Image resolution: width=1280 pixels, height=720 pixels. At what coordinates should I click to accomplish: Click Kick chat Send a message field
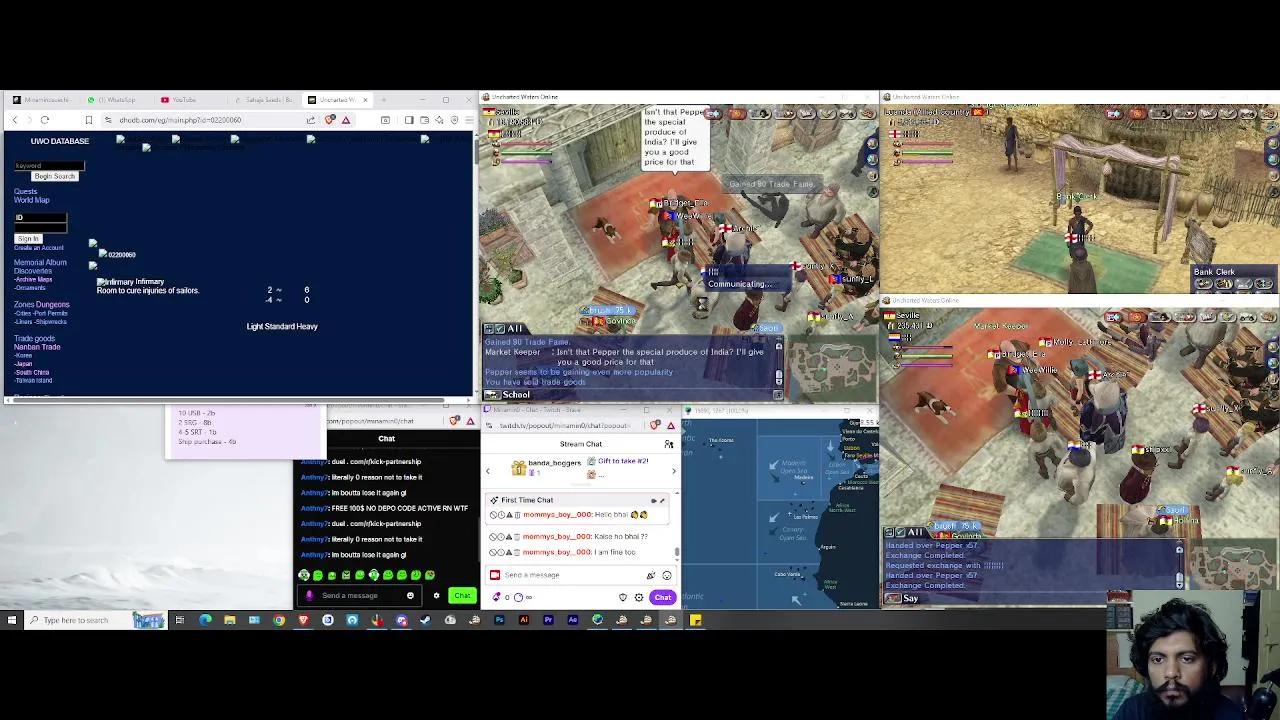pyautogui.click(x=360, y=596)
